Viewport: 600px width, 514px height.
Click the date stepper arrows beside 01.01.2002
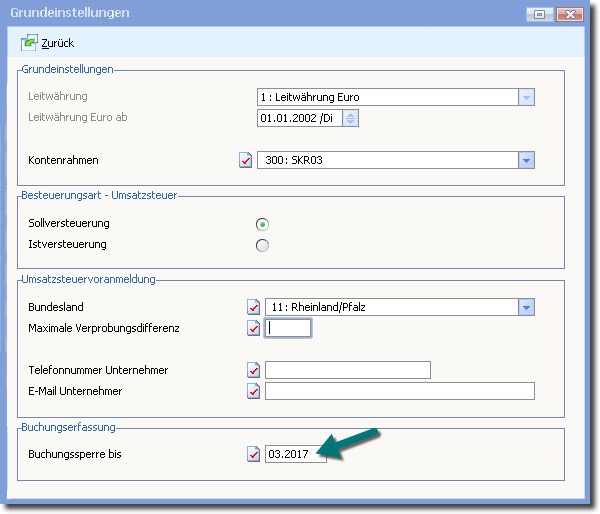[350, 118]
